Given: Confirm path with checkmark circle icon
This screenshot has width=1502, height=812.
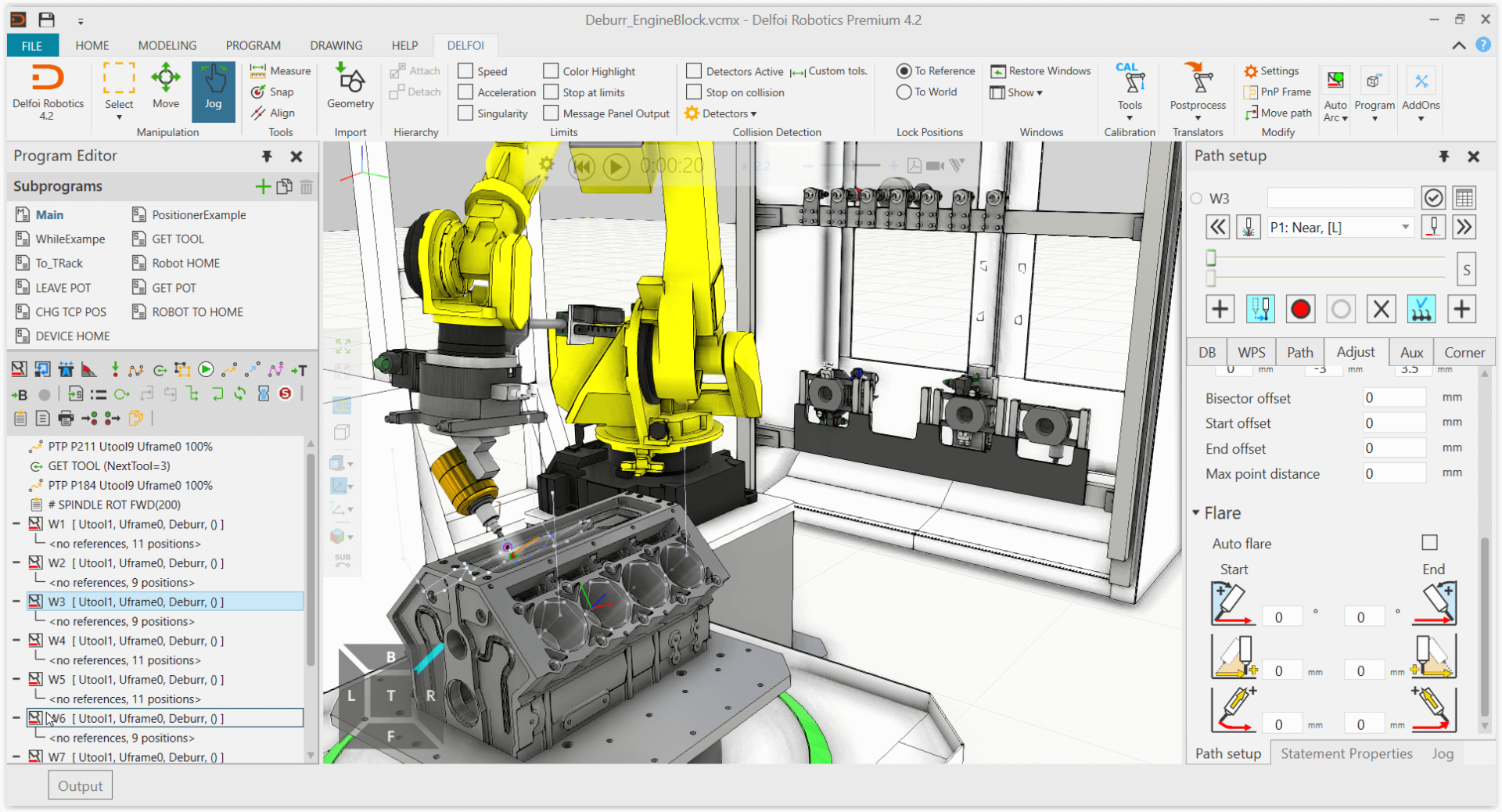Looking at the screenshot, I should (1433, 198).
